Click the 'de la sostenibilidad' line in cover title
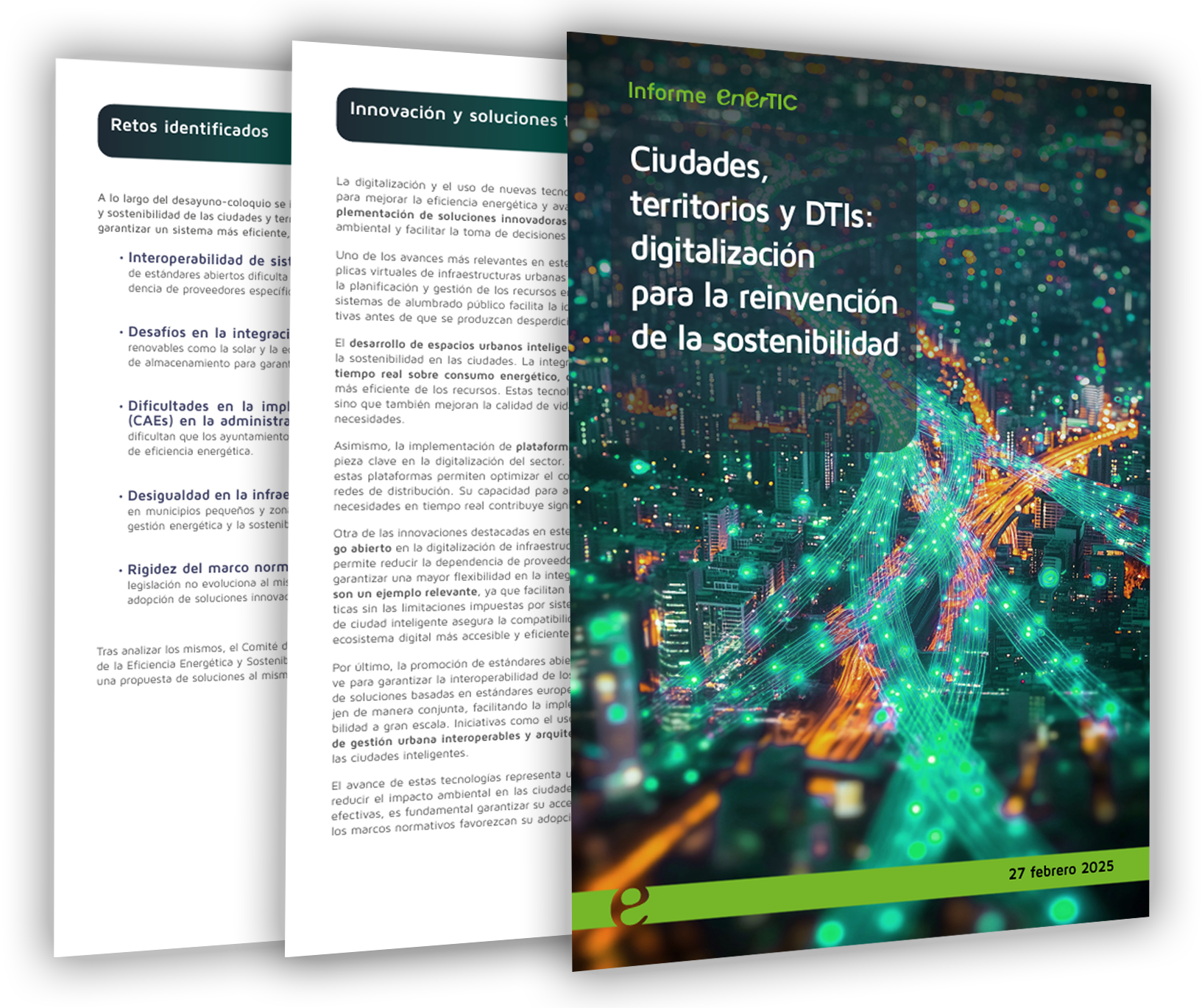The width and height of the screenshot is (1202, 1008). pos(764,341)
